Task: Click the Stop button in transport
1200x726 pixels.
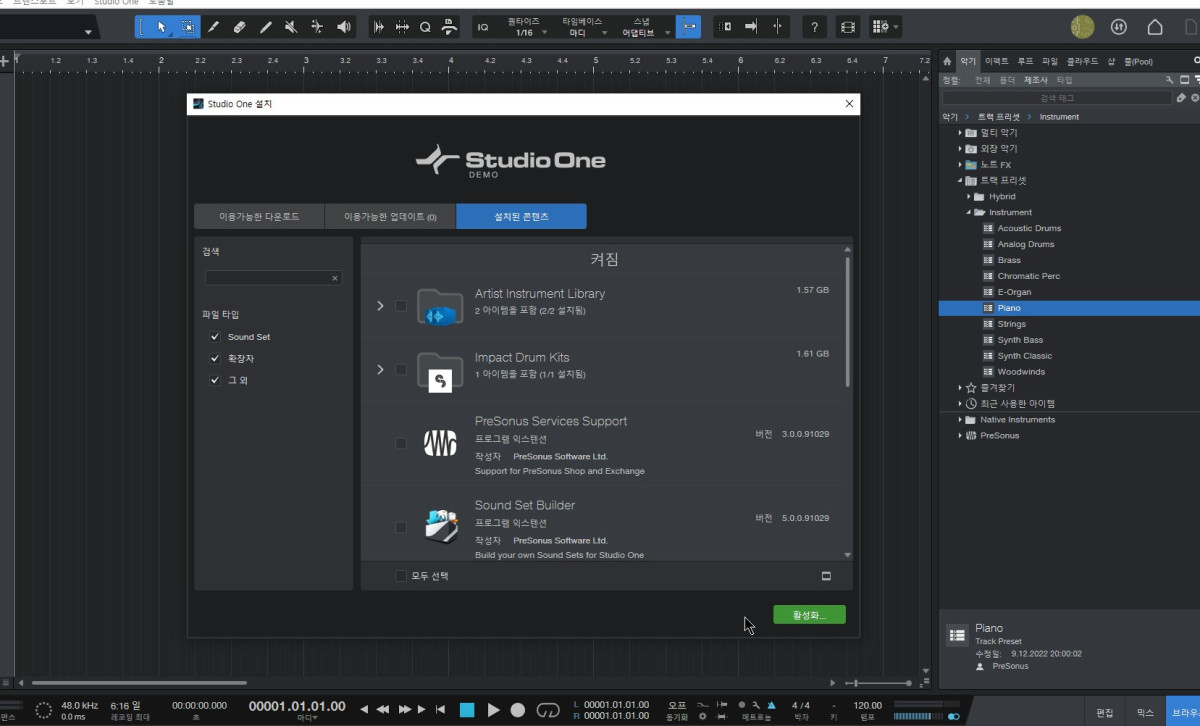Action: [467, 710]
